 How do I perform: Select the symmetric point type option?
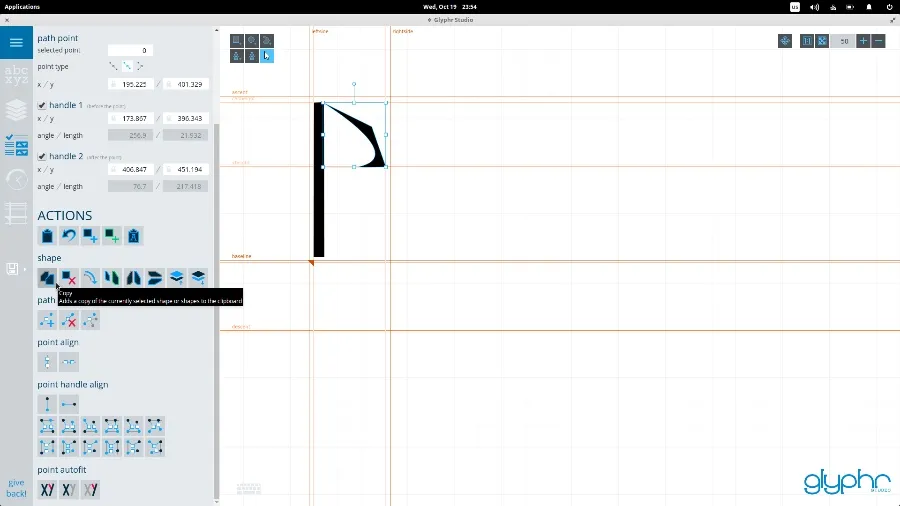(113, 66)
